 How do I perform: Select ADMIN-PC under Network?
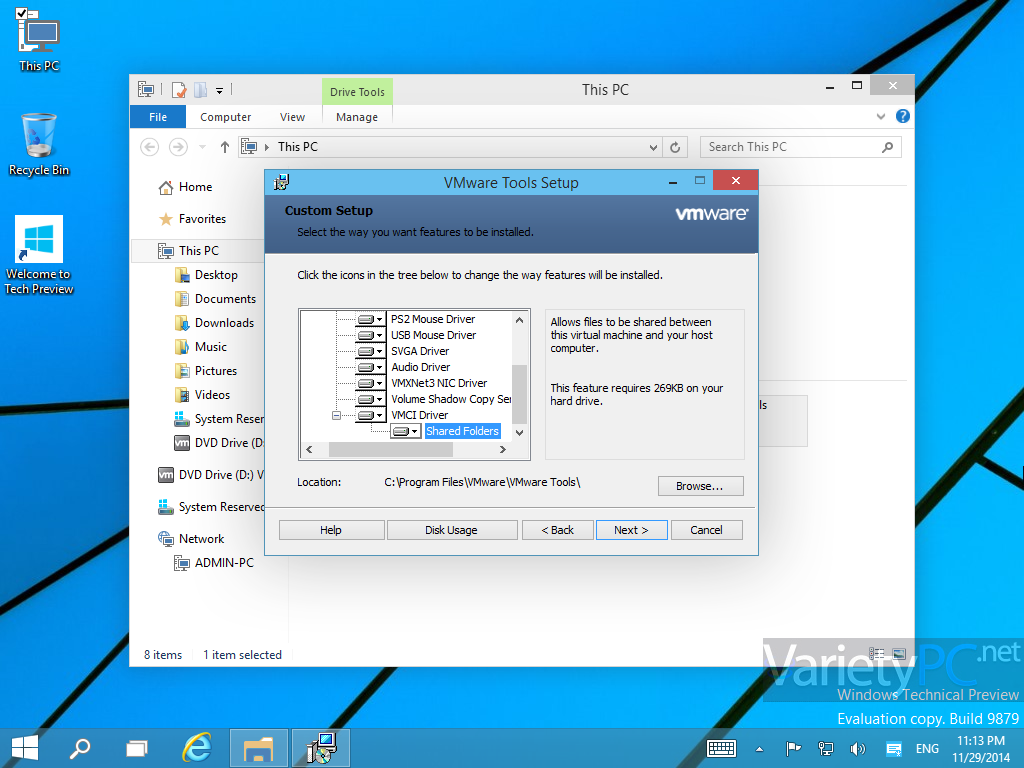(x=224, y=563)
